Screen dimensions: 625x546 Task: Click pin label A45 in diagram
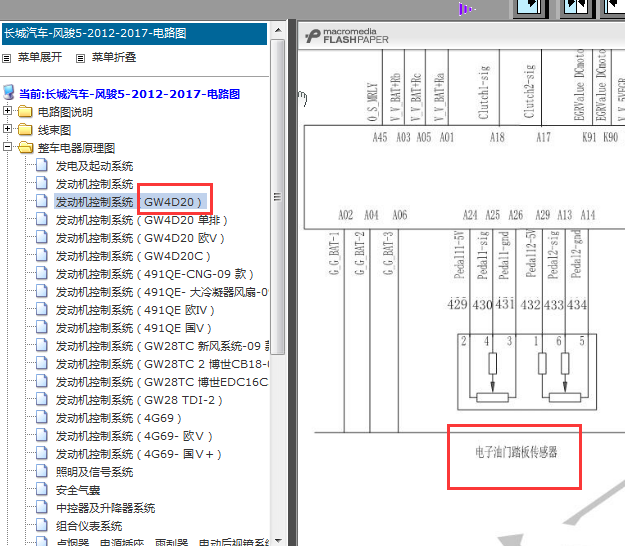(x=380, y=138)
